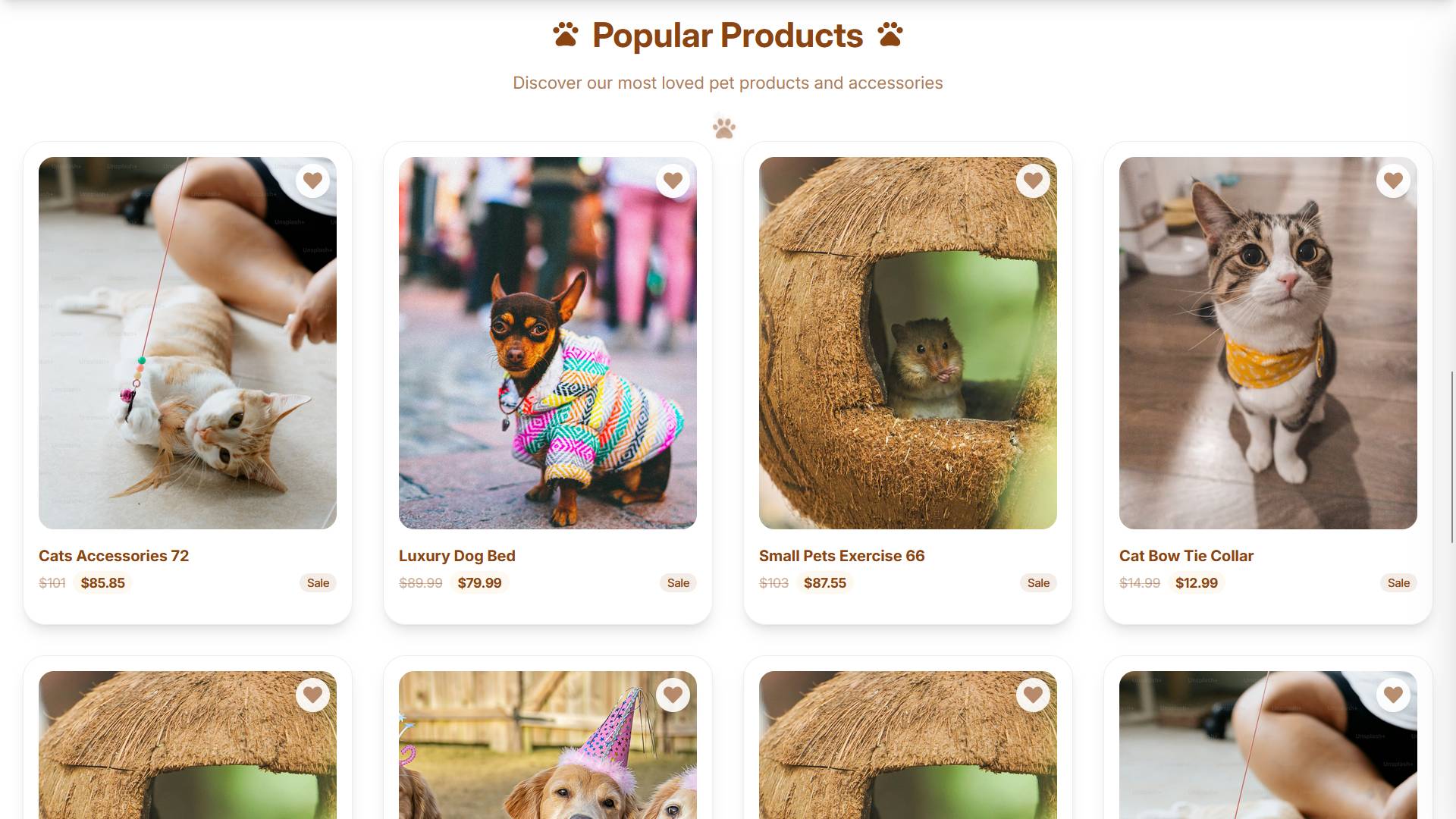Click the Small Pets Exercise 66 title
The image size is (1456, 819).
842,555
